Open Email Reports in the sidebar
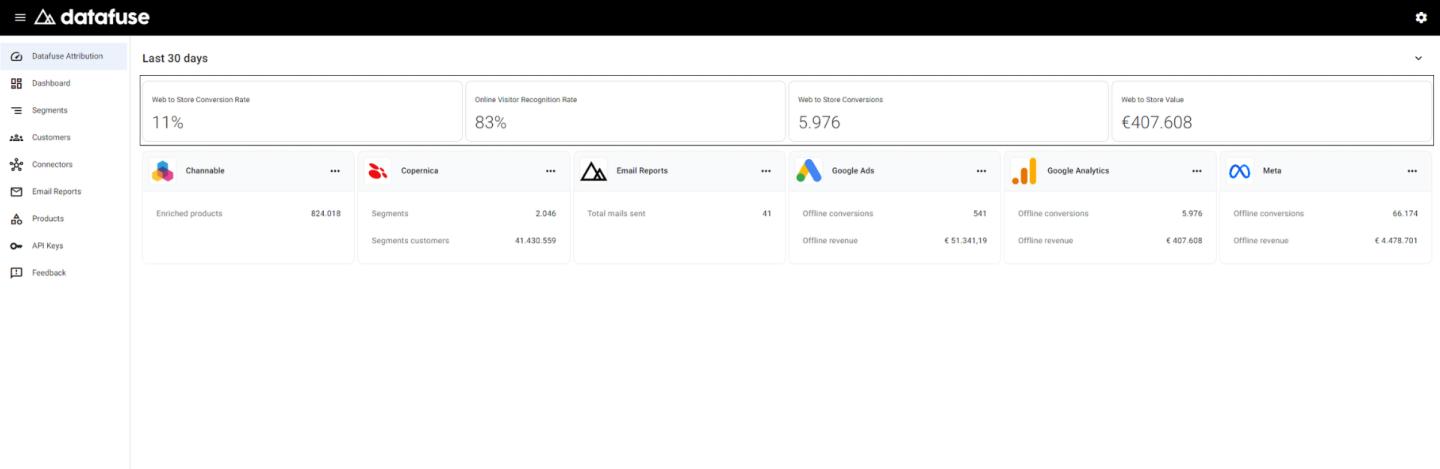Screen dimensions: 1440x469 coord(64,191)
